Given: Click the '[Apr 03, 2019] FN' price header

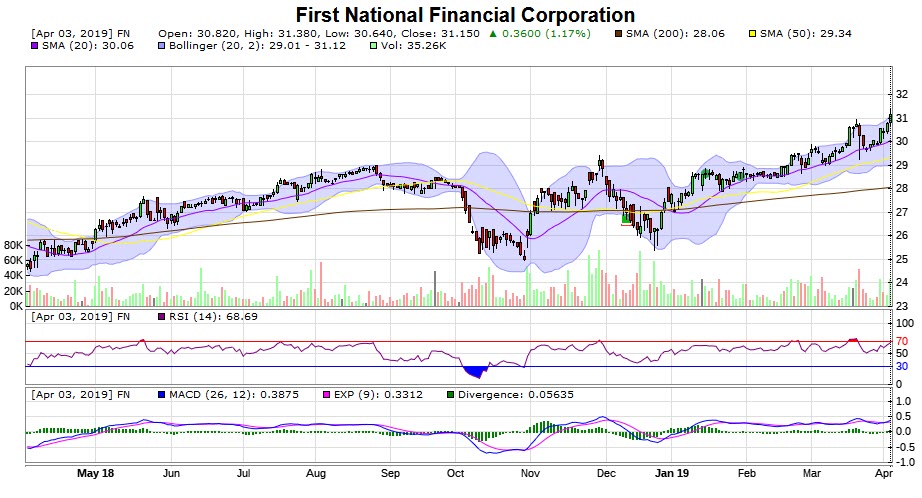Looking at the screenshot, I should coord(81,34).
